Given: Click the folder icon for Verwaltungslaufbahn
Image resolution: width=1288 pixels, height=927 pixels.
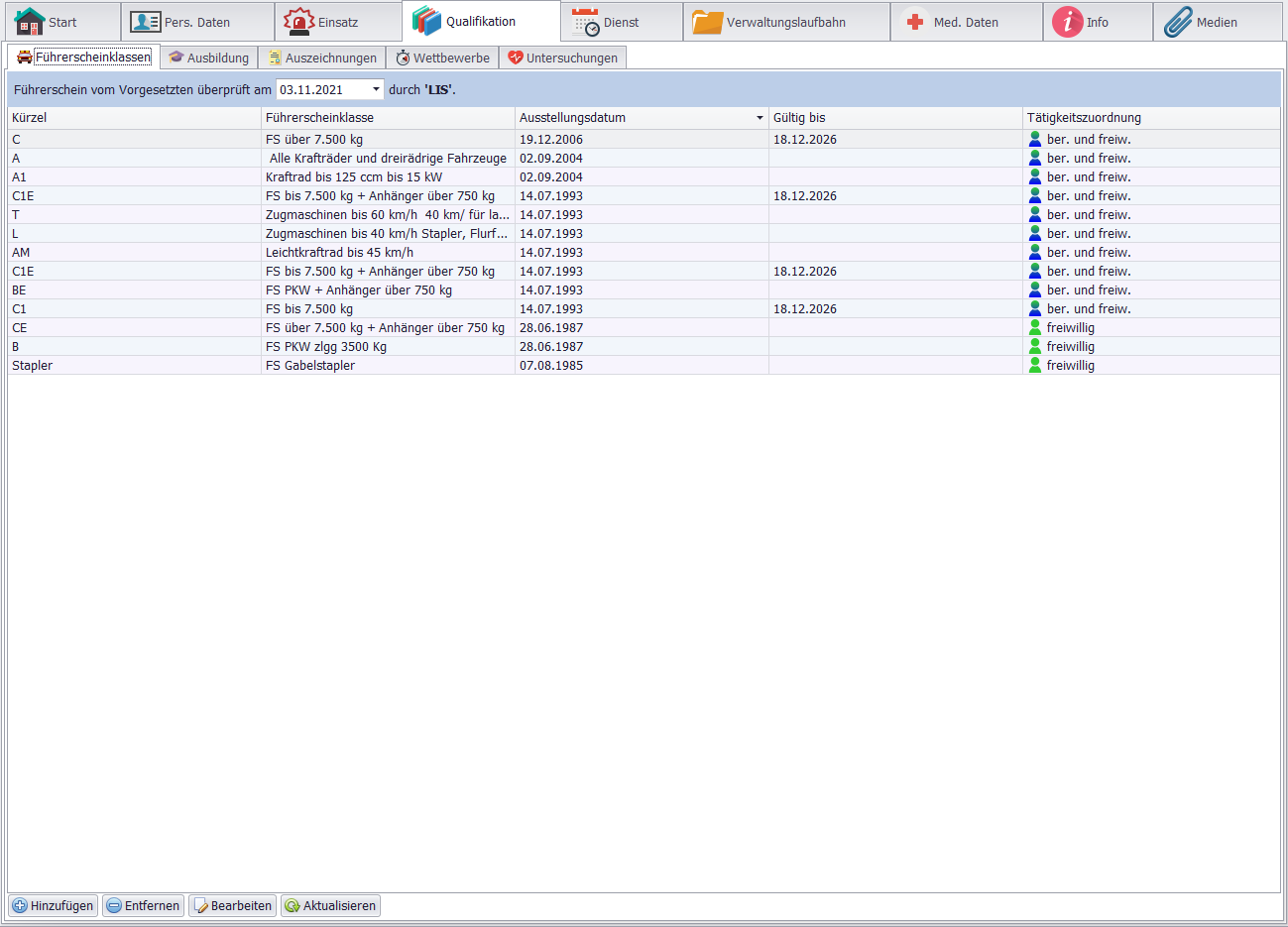Looking at the screenshot, I should tap(707, 22).
